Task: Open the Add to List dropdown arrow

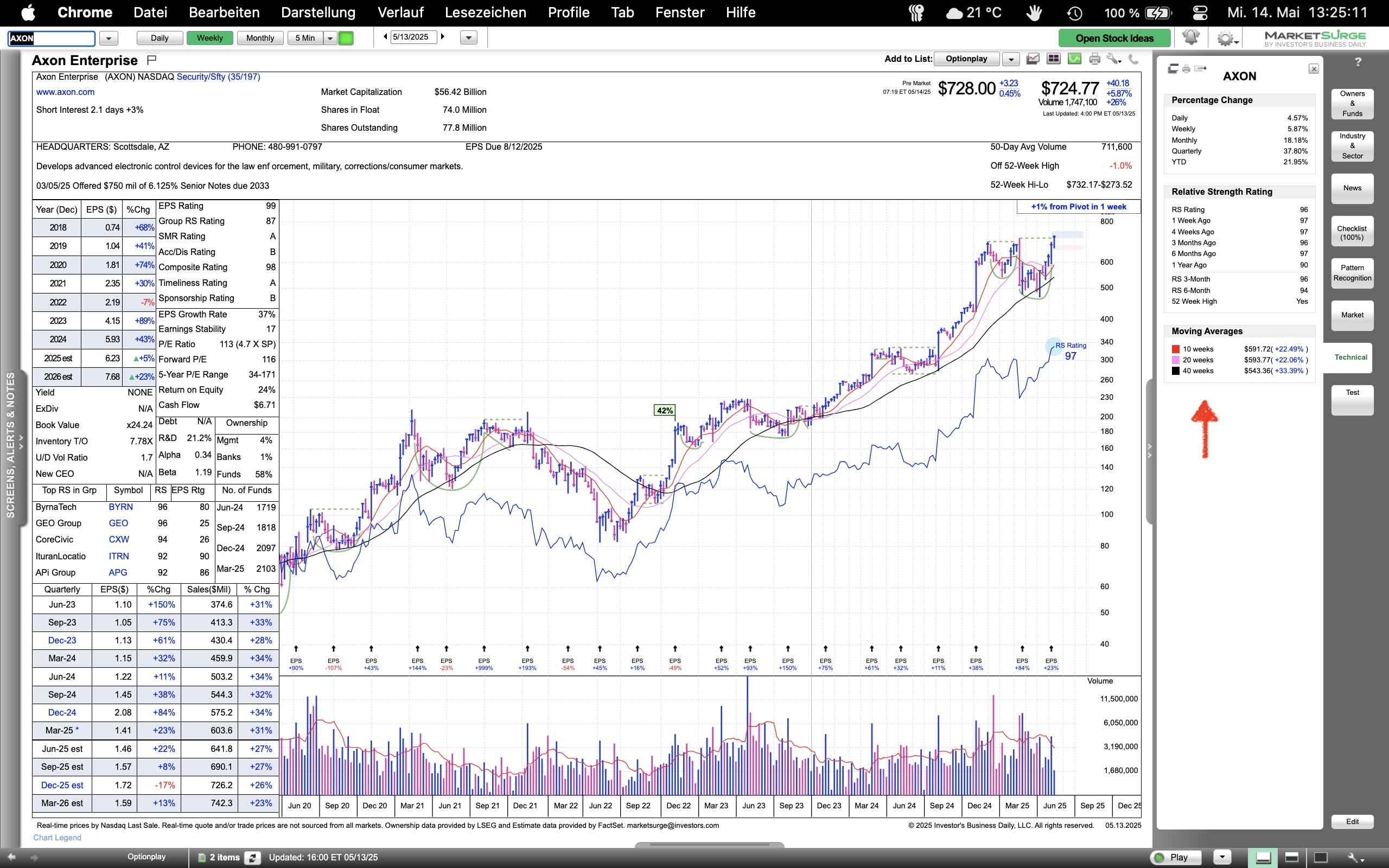Action: pyautogui.click(x=1011, y=59)
